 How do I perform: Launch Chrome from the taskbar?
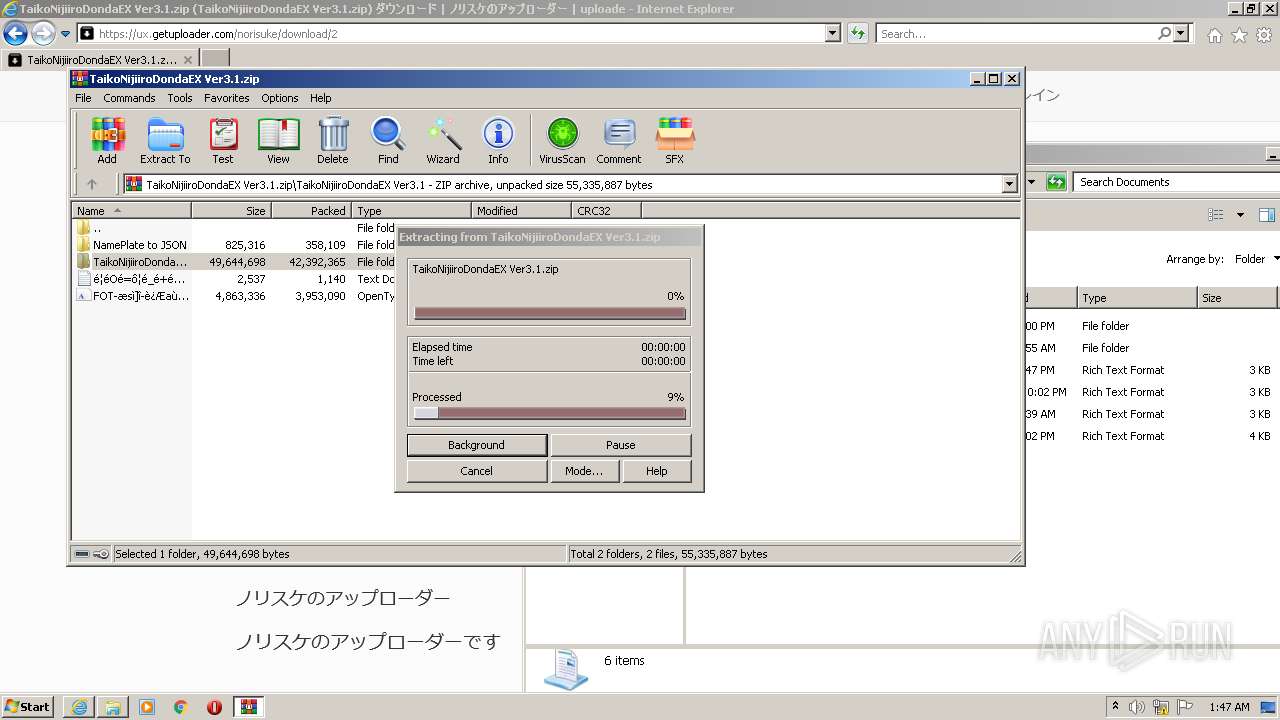[181, 707]
